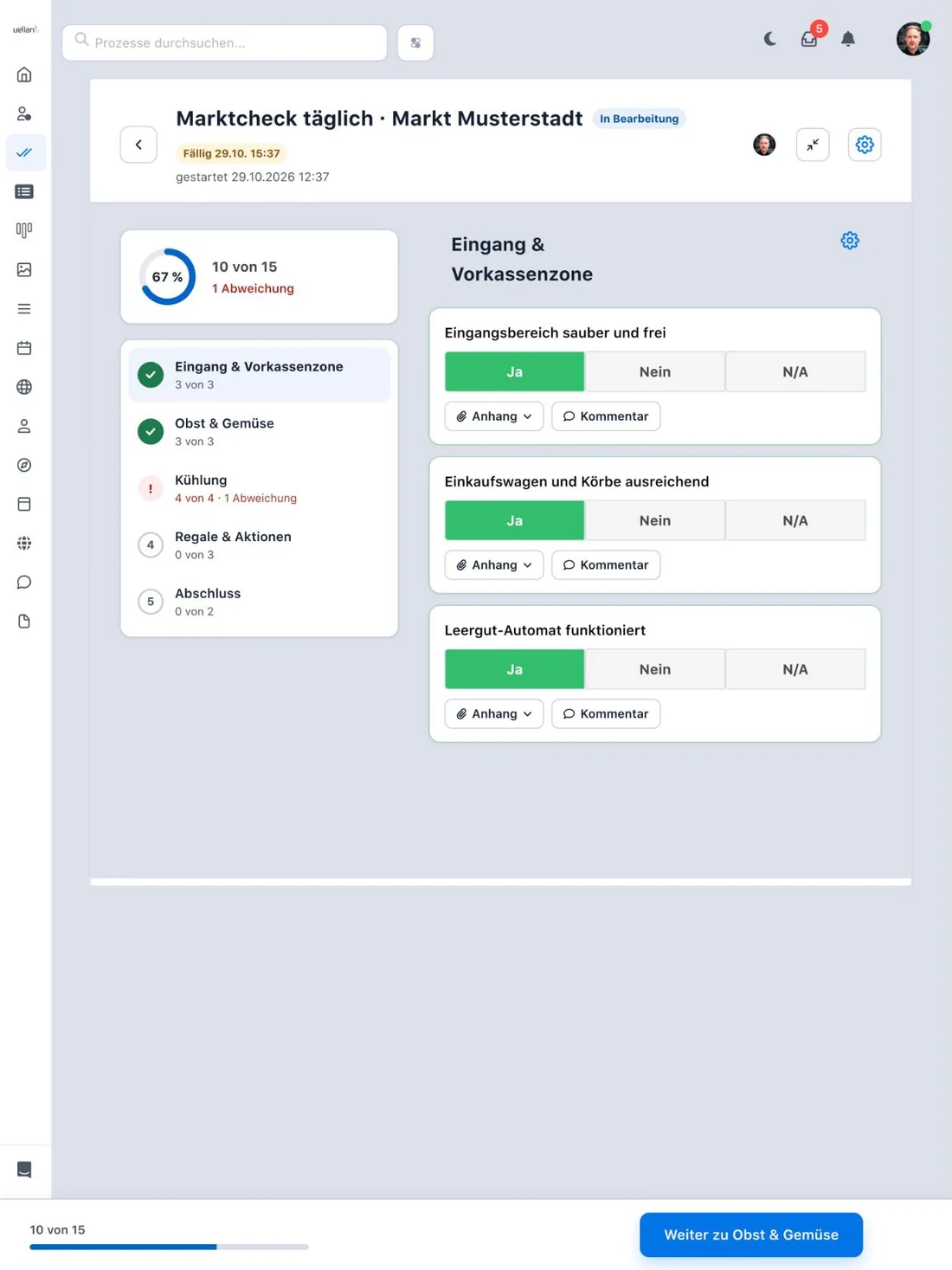
Task: Click Weiter zu Obst & Gemüse button
Action: coord(751,1235)
